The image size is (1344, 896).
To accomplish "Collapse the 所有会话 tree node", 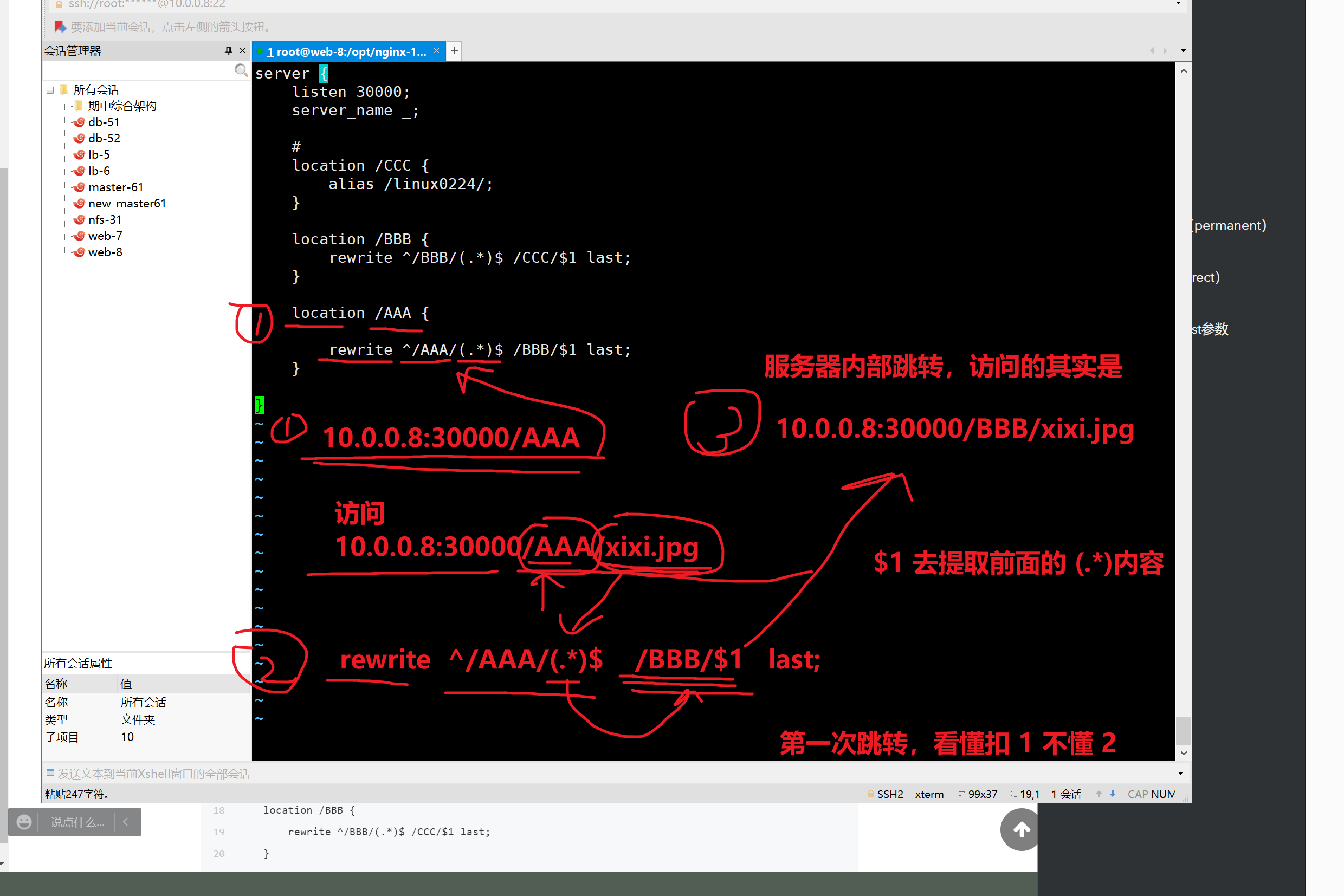I will [50, 90].
